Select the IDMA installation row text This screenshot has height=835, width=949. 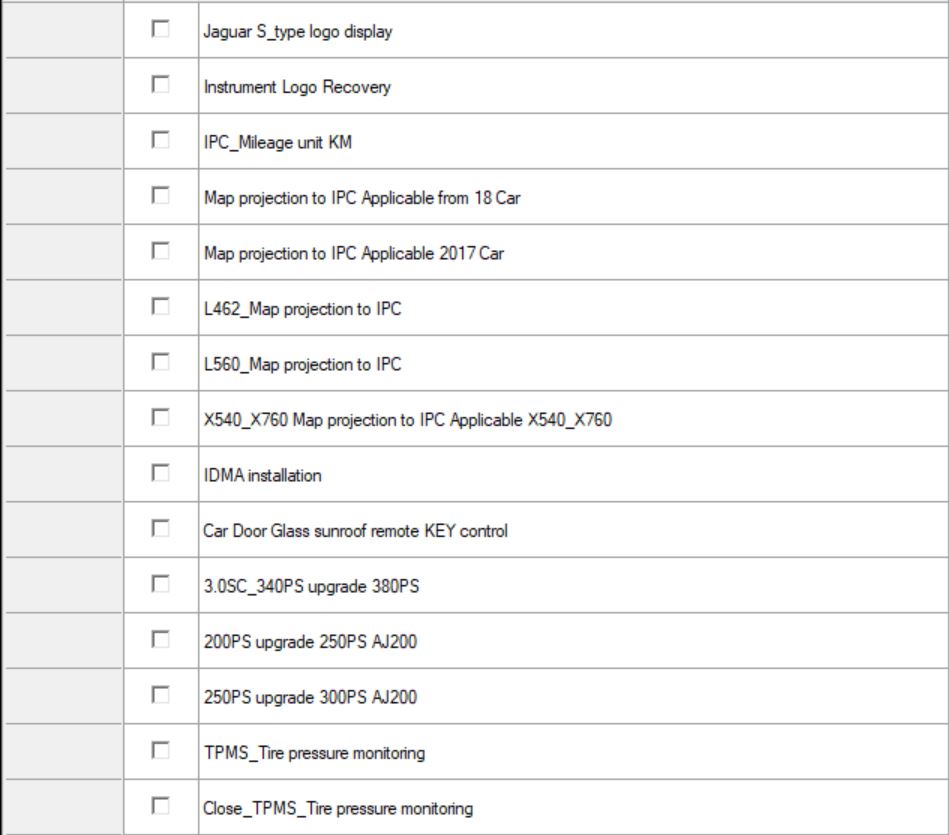(258, 476)
